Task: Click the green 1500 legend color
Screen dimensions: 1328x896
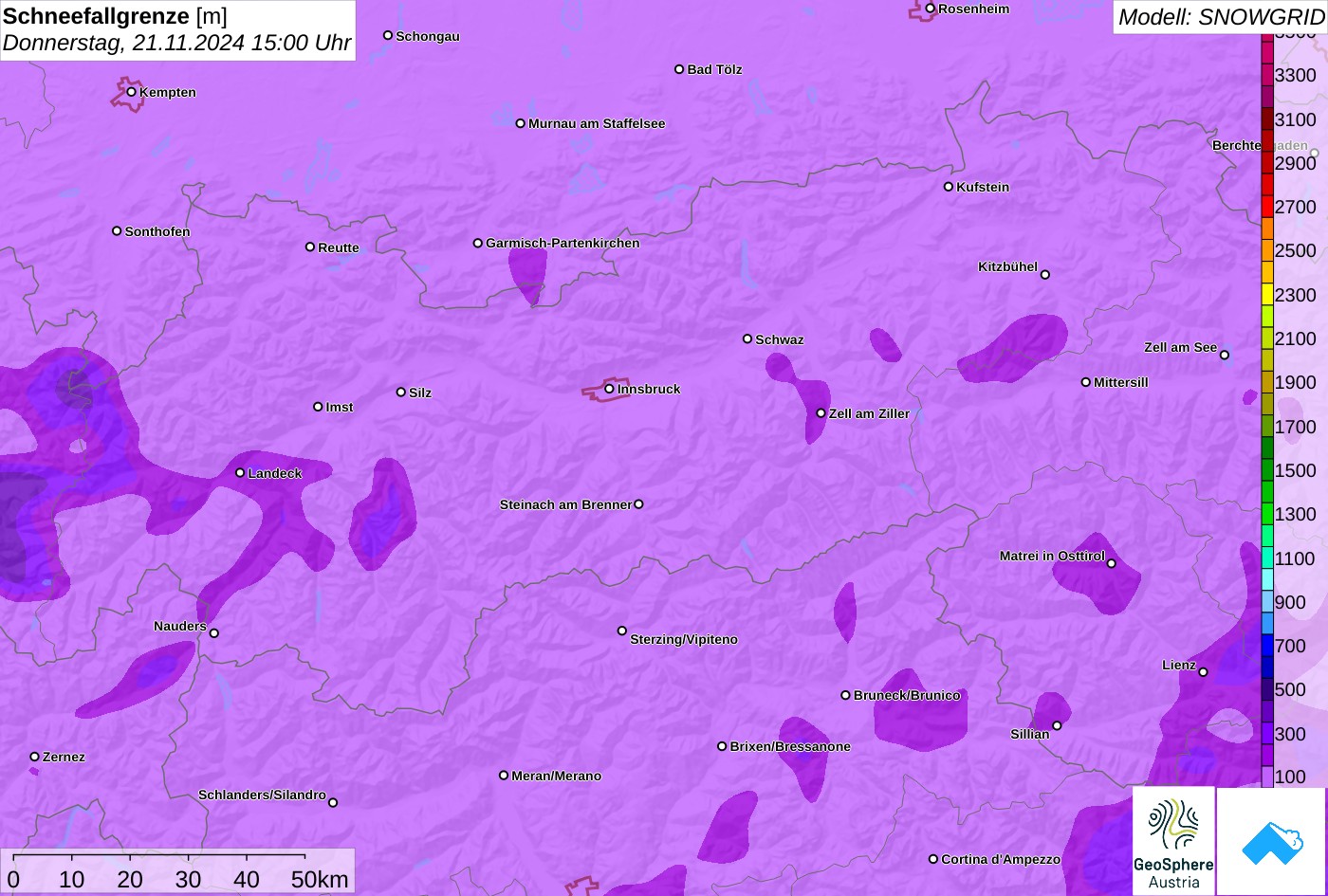Action: point(1267,470)
